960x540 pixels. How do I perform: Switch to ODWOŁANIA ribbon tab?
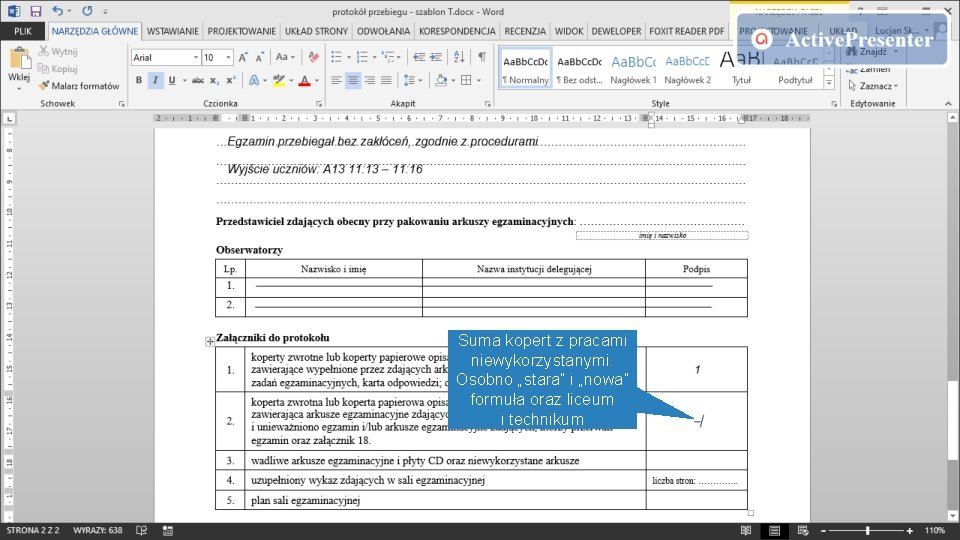point(383,31)
